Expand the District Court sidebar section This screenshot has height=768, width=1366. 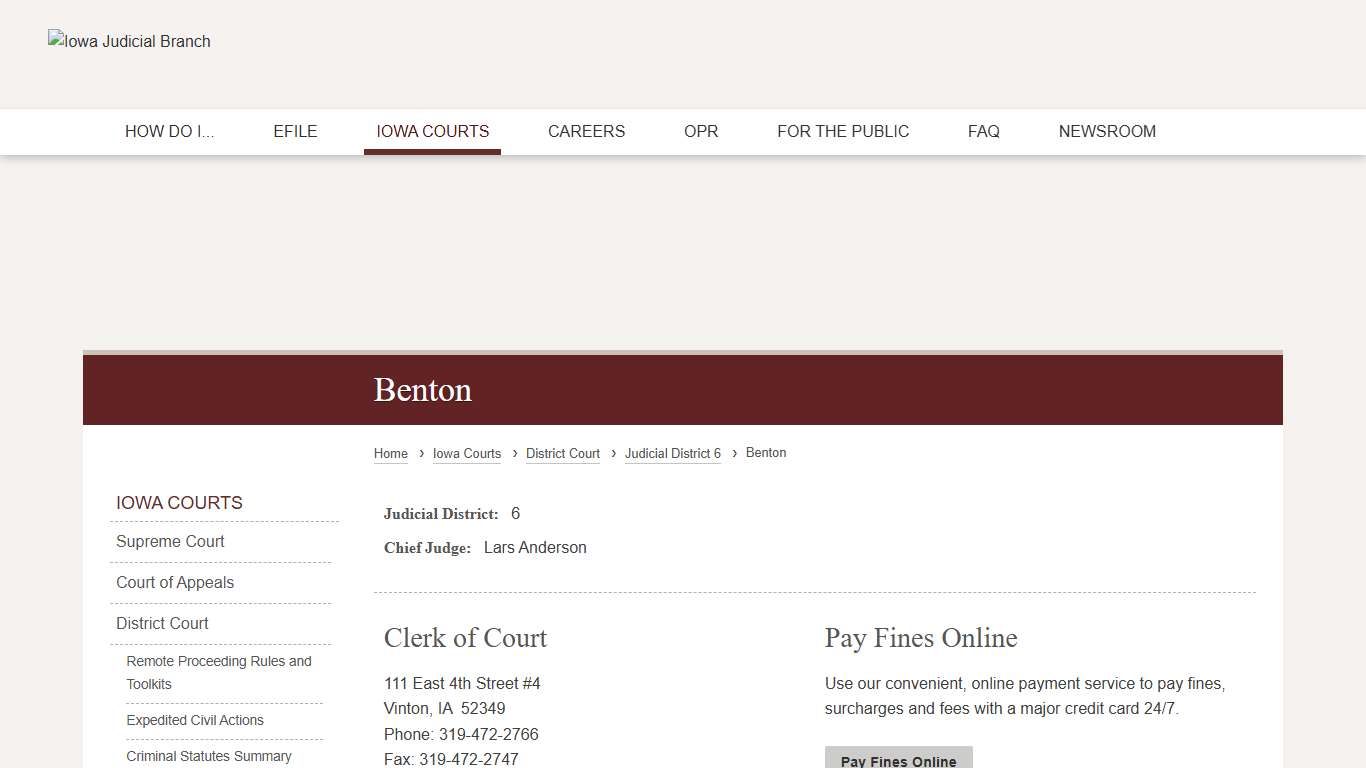click(162, 623)
